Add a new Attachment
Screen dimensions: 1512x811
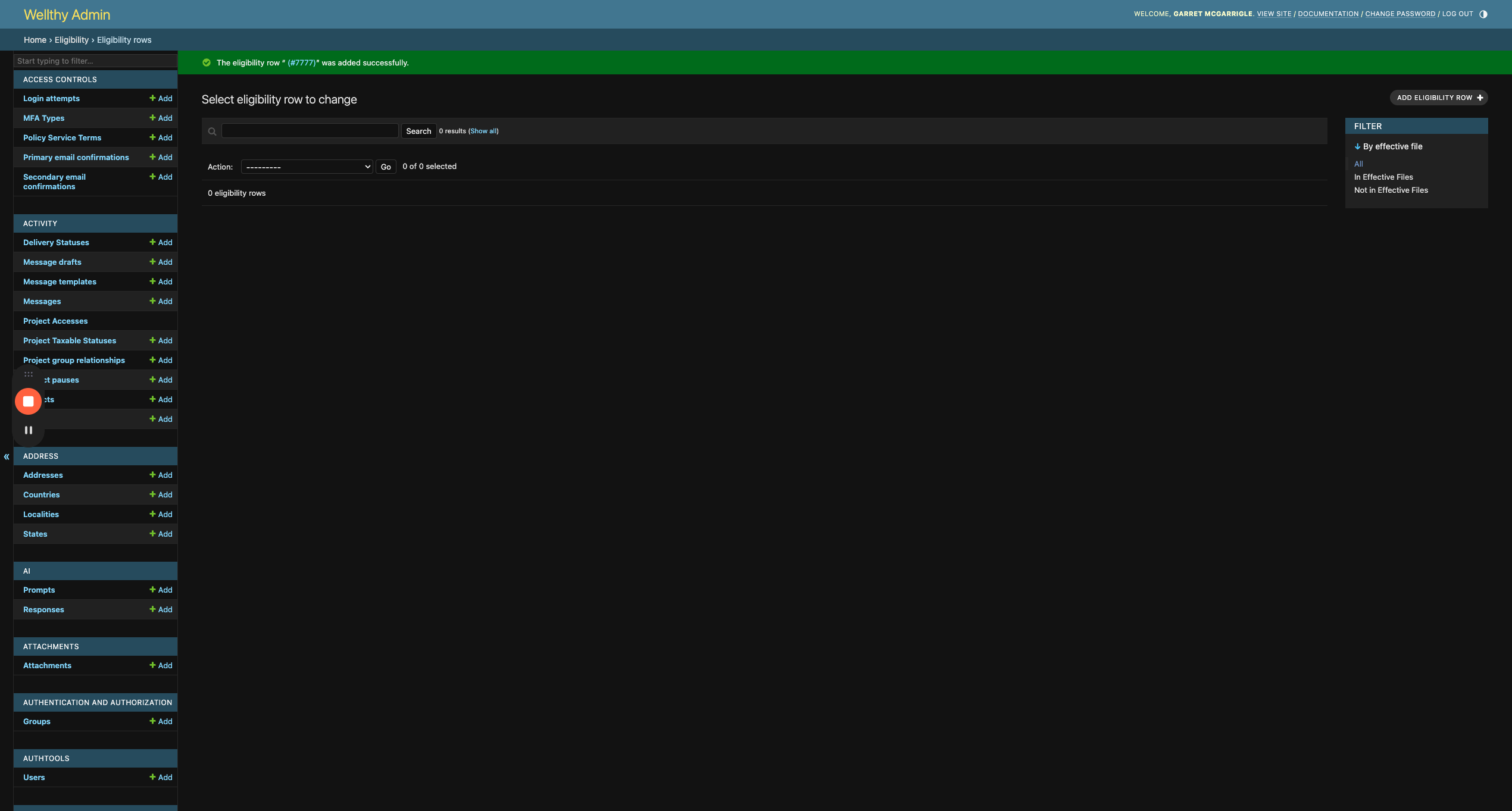(161, 665)
